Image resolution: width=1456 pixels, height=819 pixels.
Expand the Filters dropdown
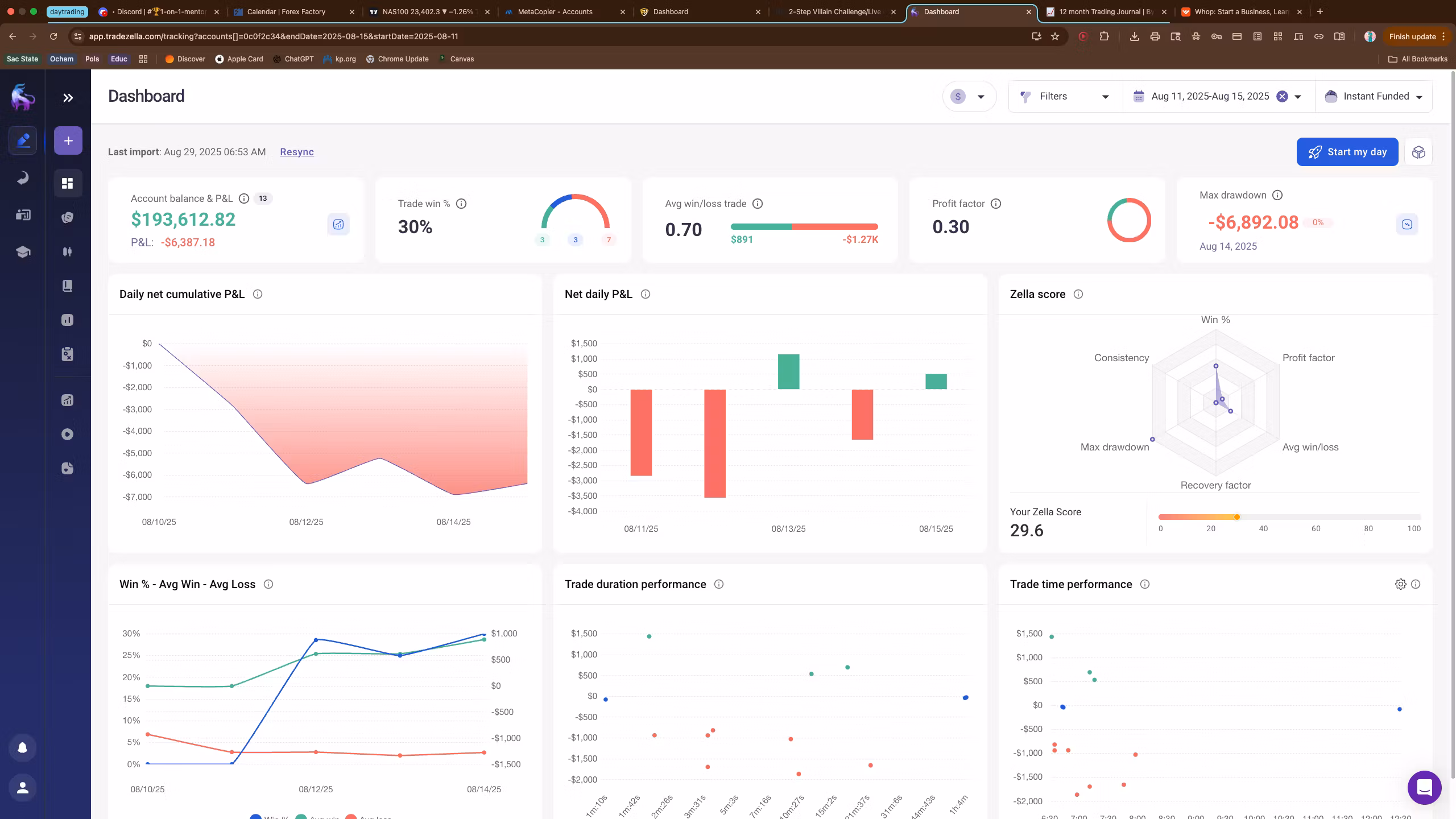pyautogui.click(x=1065, y=96)
